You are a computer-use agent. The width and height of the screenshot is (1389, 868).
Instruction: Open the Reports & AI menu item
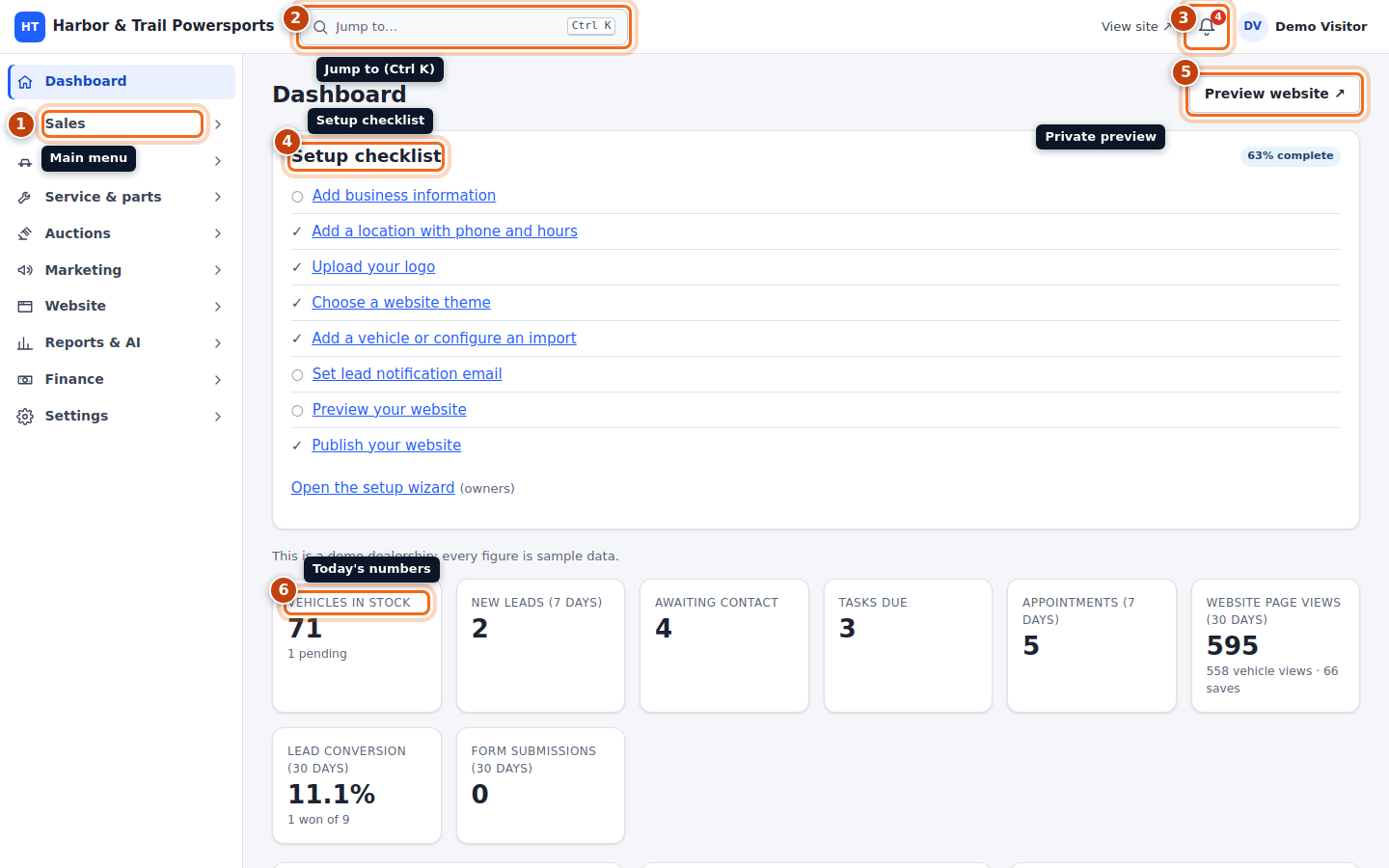click(x=122, y=342)
